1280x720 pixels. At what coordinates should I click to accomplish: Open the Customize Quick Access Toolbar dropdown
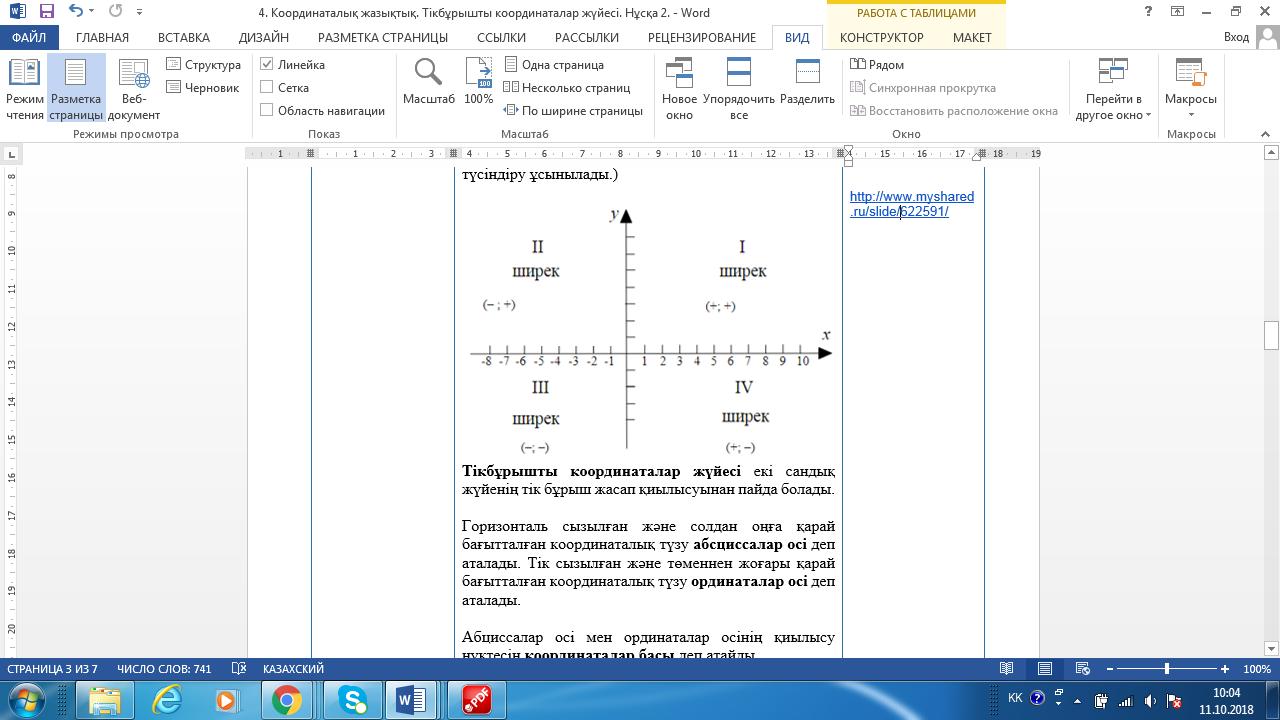pos(138,13)
